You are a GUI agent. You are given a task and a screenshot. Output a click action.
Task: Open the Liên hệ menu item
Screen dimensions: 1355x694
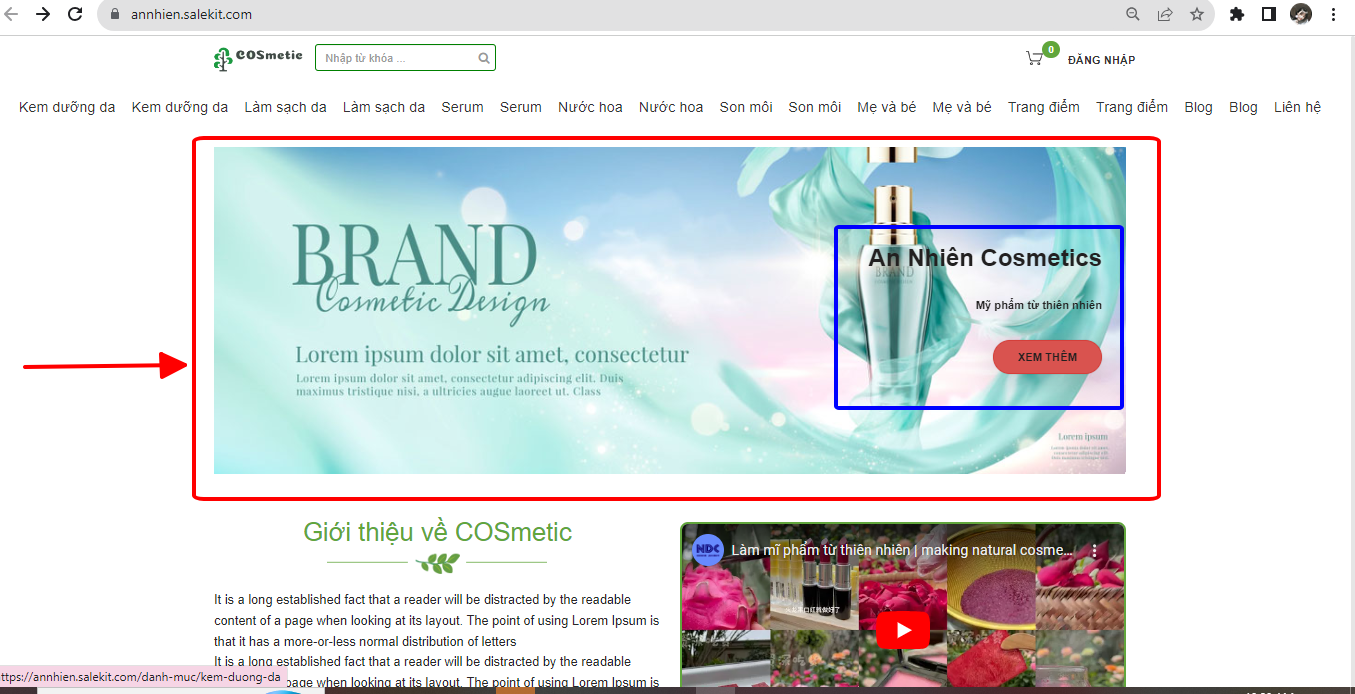[x=1297, y=107]
